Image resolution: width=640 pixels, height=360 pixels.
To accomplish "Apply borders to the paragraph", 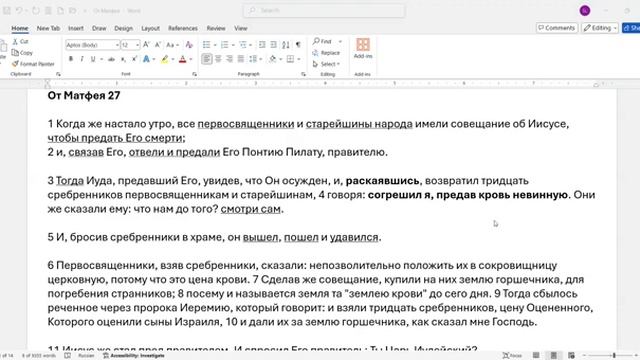I will click(x=290, y=59).
